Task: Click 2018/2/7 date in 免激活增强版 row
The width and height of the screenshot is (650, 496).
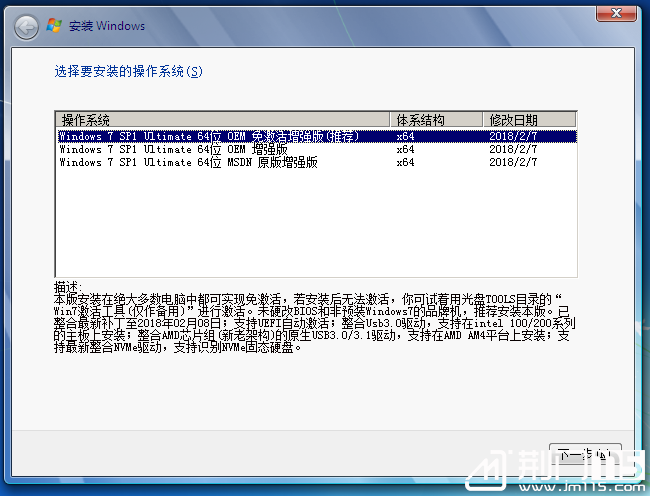Action: pyautogui.click(x=513, y=136)
